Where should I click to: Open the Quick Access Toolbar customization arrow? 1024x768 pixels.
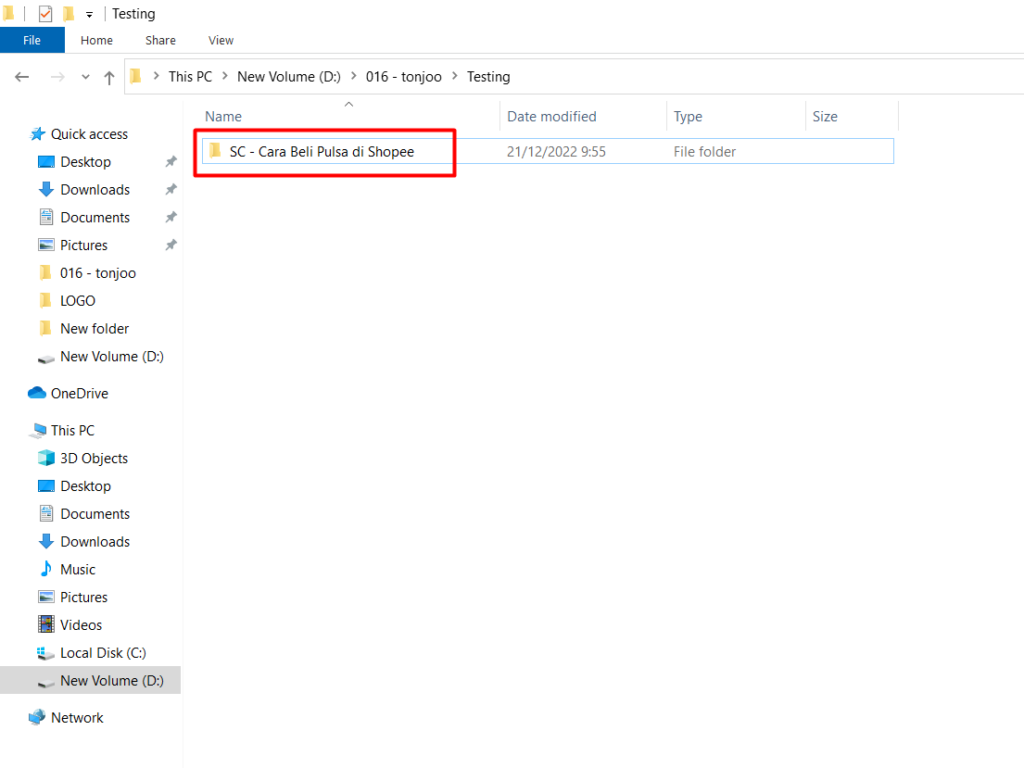pos(87,13)
